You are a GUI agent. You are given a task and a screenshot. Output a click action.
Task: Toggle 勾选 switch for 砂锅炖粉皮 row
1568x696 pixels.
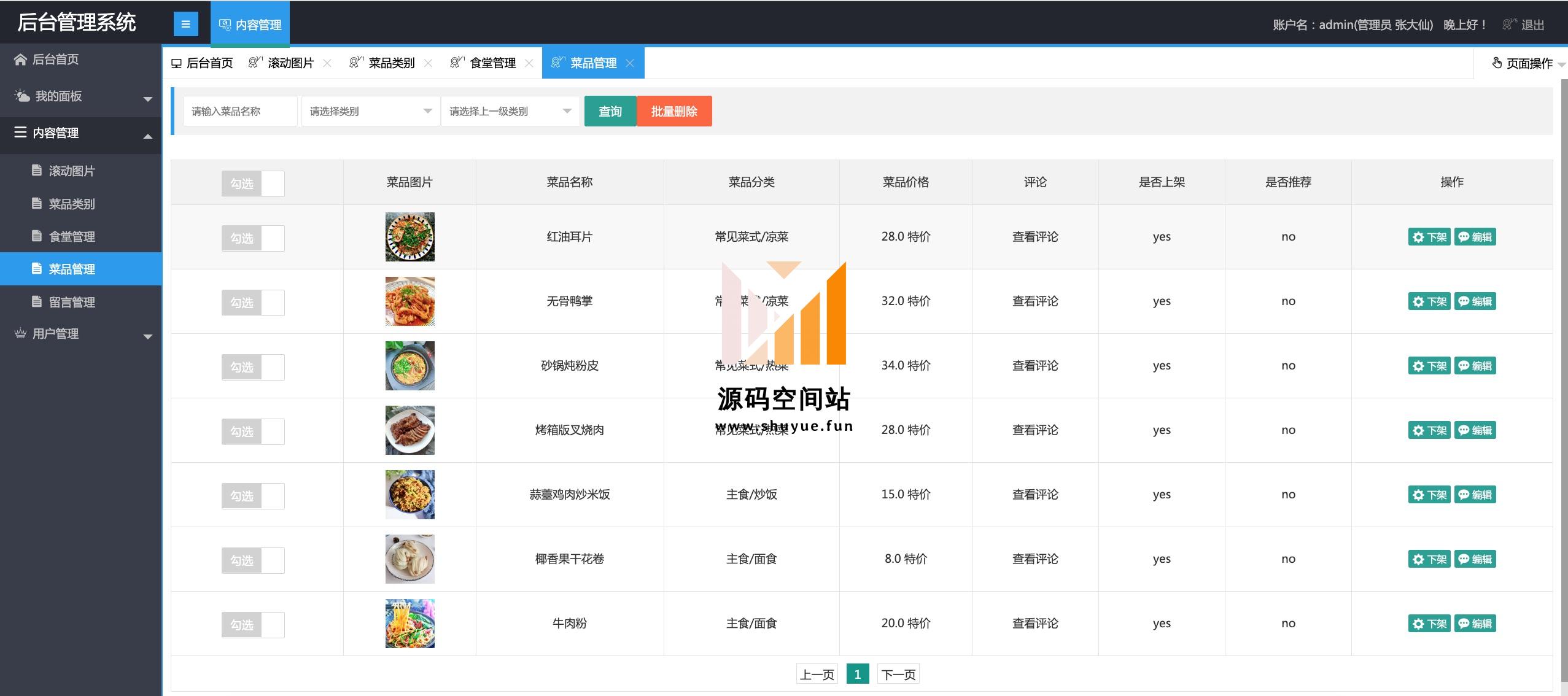click(x=253, y=367)
